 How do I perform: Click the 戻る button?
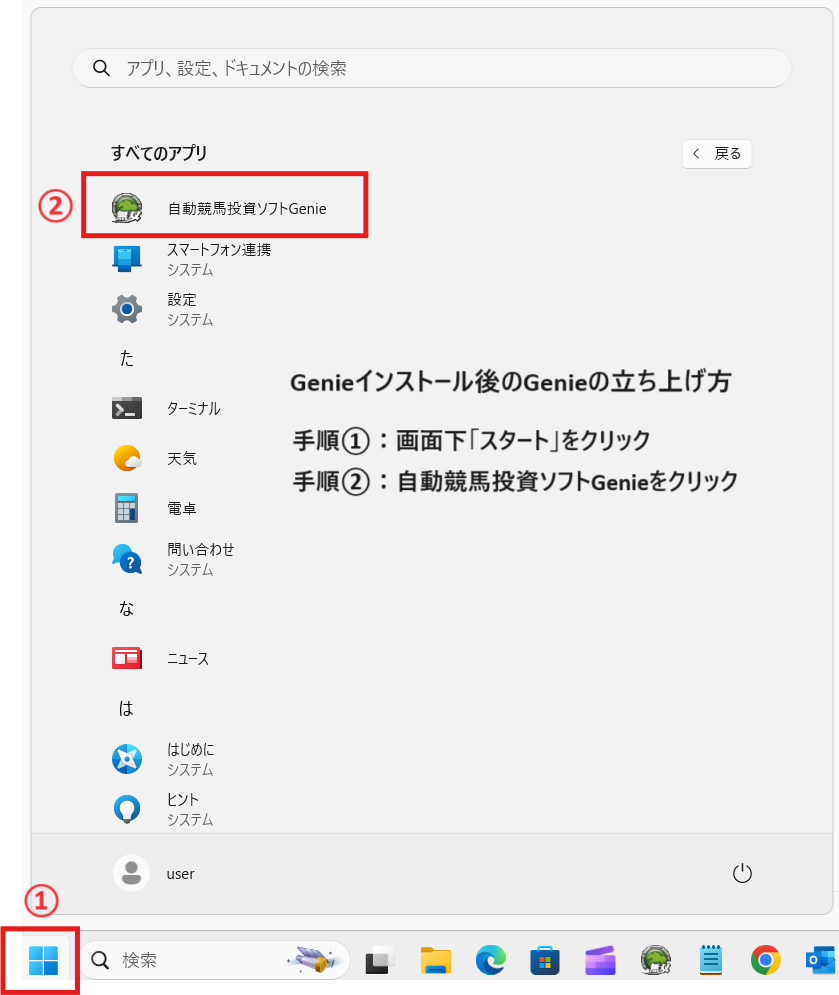point(716,153)
